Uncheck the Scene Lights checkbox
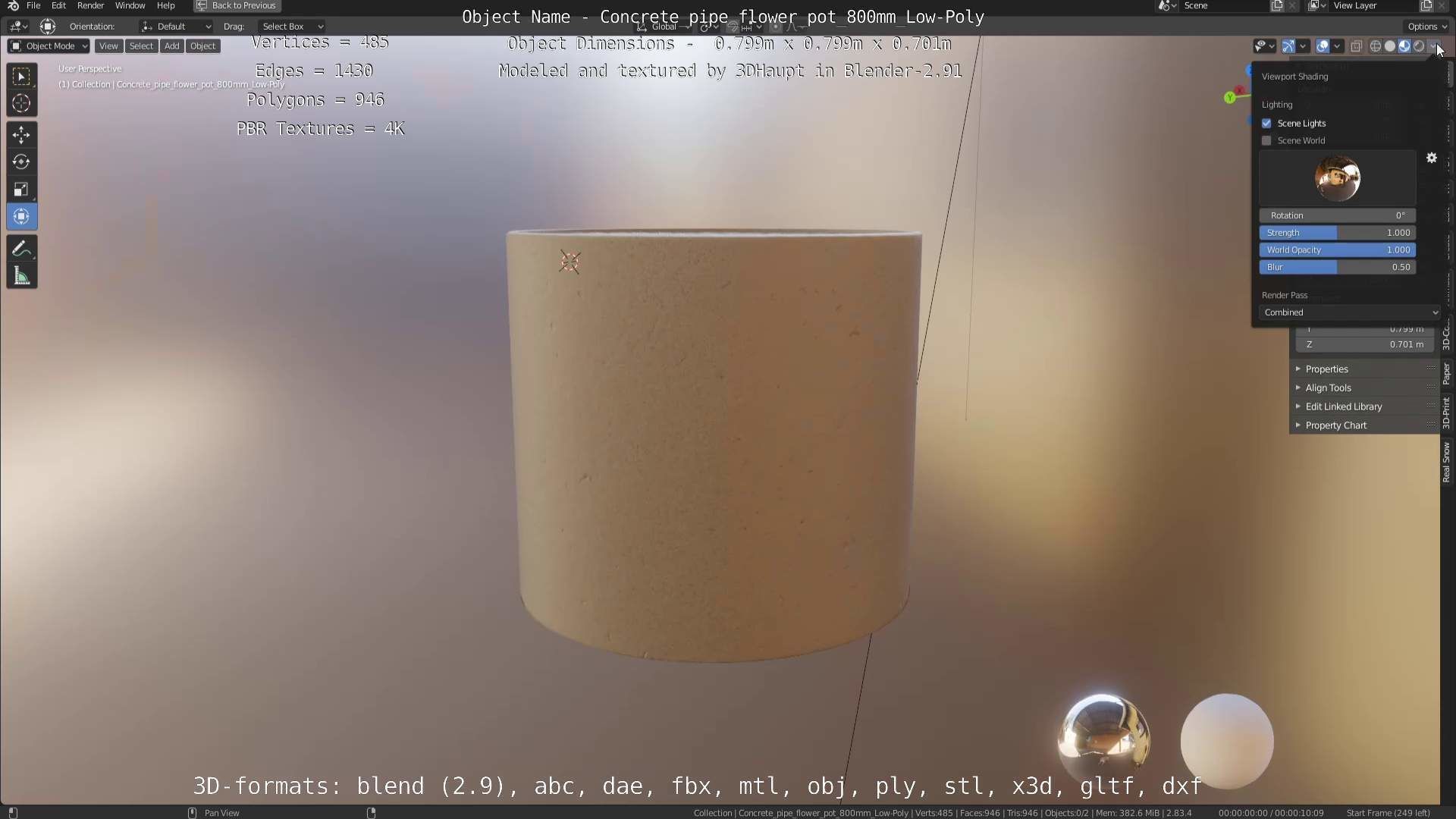This screenshot has height=819, width=1456. coord(1266,124)
